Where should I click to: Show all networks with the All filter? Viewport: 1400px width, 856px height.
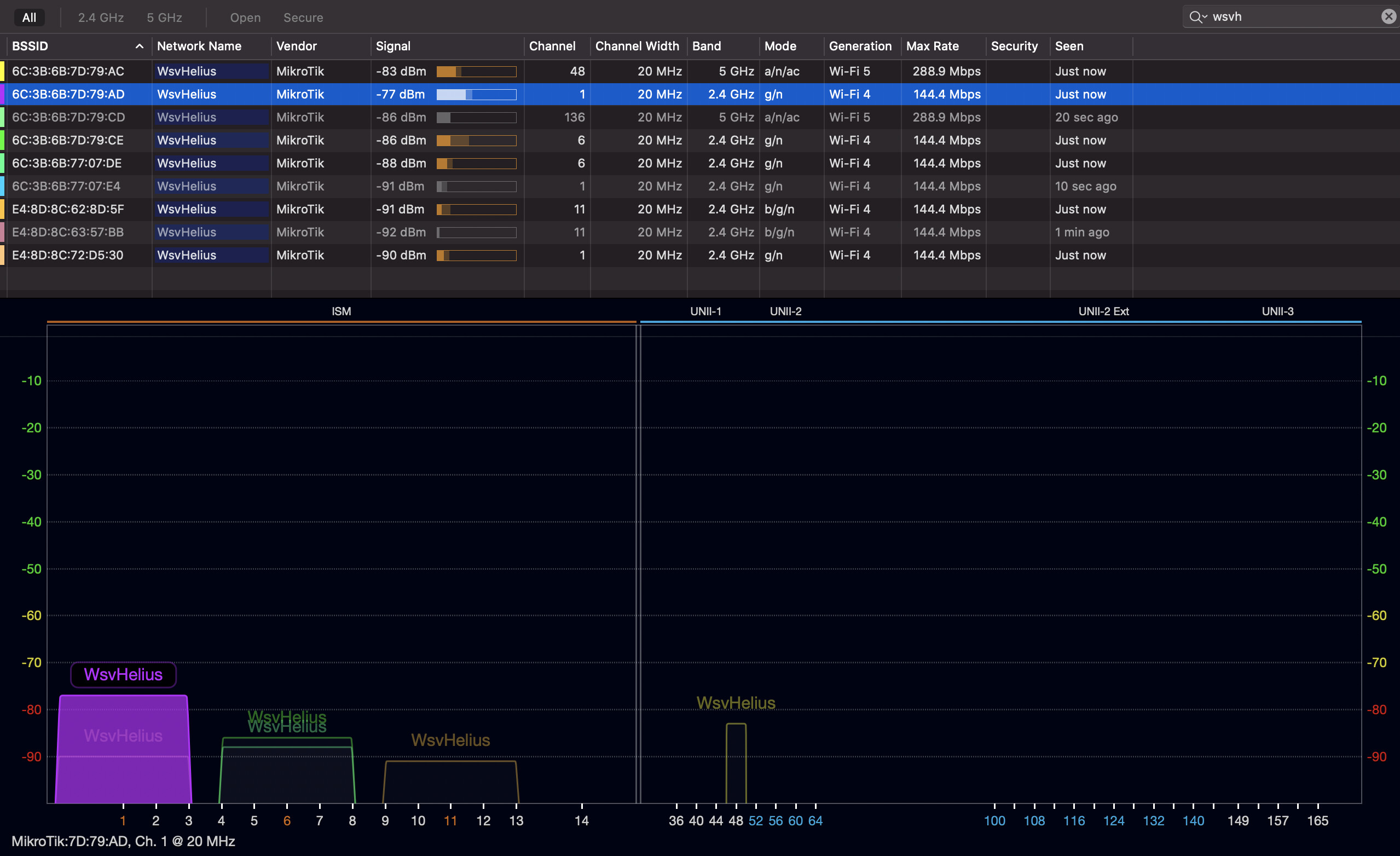tap(29, 18)
